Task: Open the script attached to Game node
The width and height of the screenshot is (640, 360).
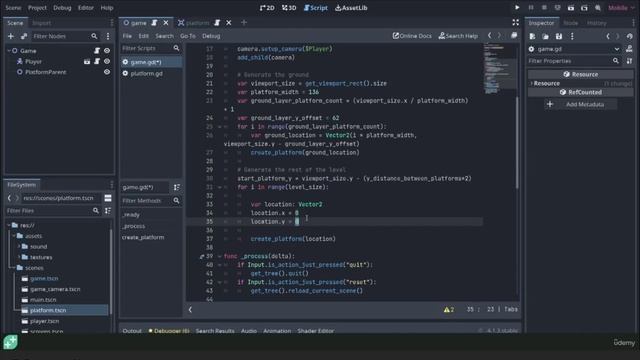Action: point(97,51)
